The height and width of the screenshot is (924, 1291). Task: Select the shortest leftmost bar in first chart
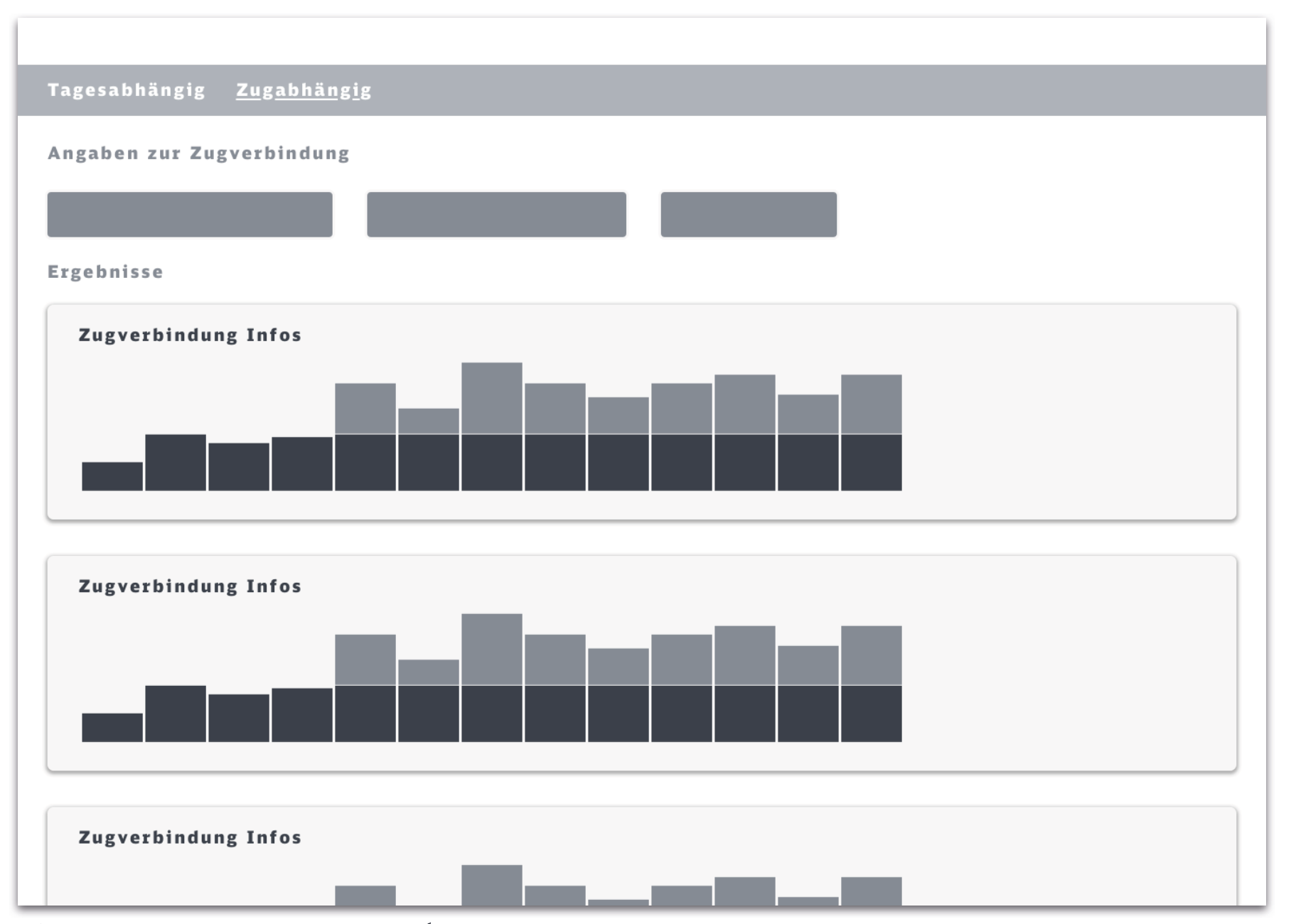(112, 476)
